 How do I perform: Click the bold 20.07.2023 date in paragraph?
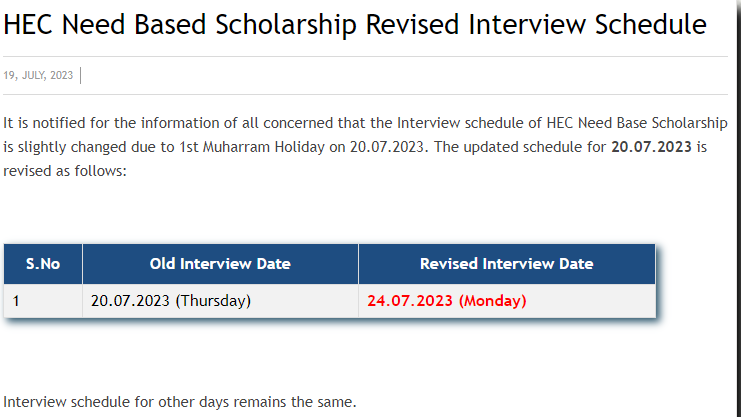pos(651,147)
